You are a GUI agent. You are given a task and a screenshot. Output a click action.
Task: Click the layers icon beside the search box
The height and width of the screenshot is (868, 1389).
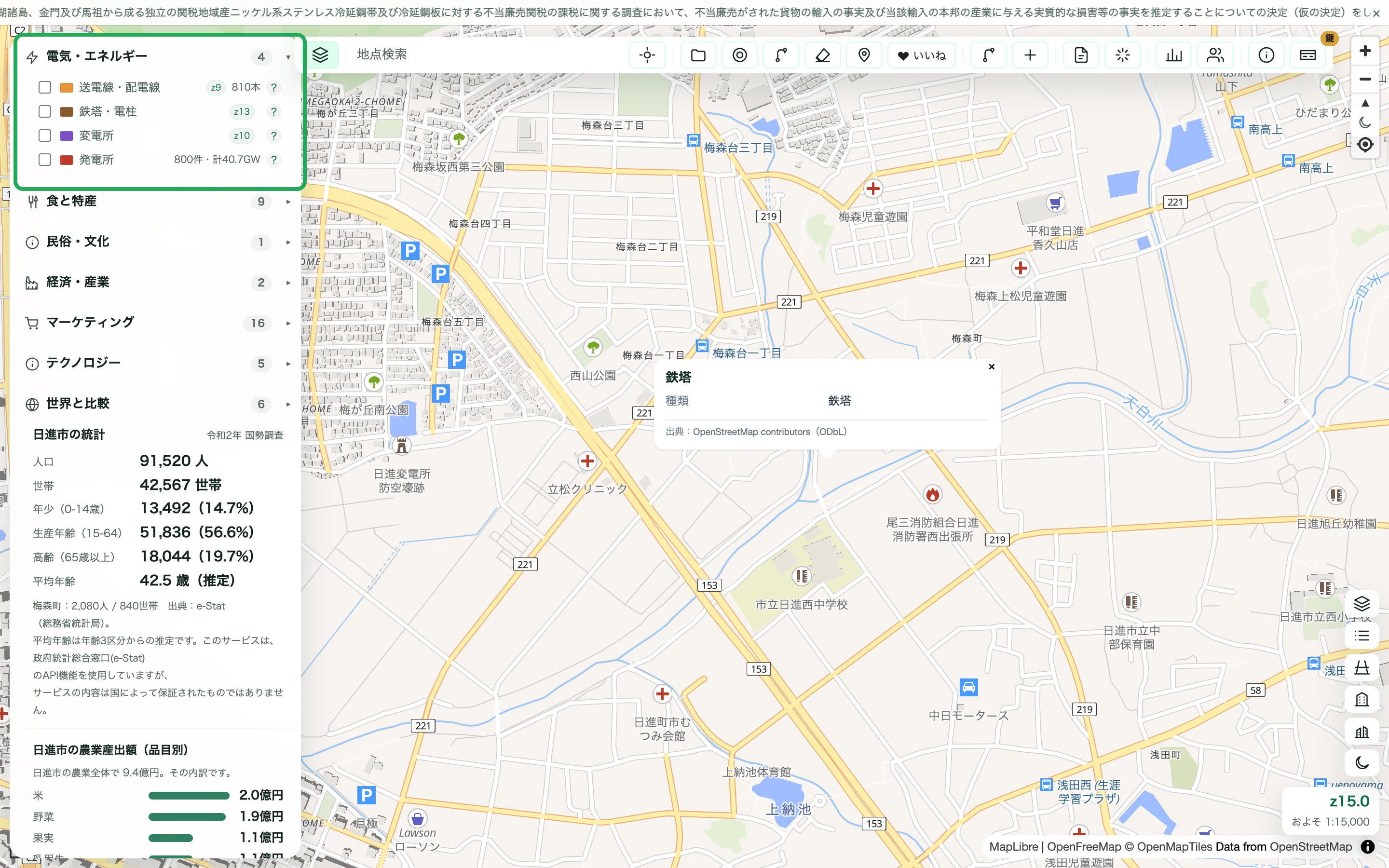coord(320,55)
